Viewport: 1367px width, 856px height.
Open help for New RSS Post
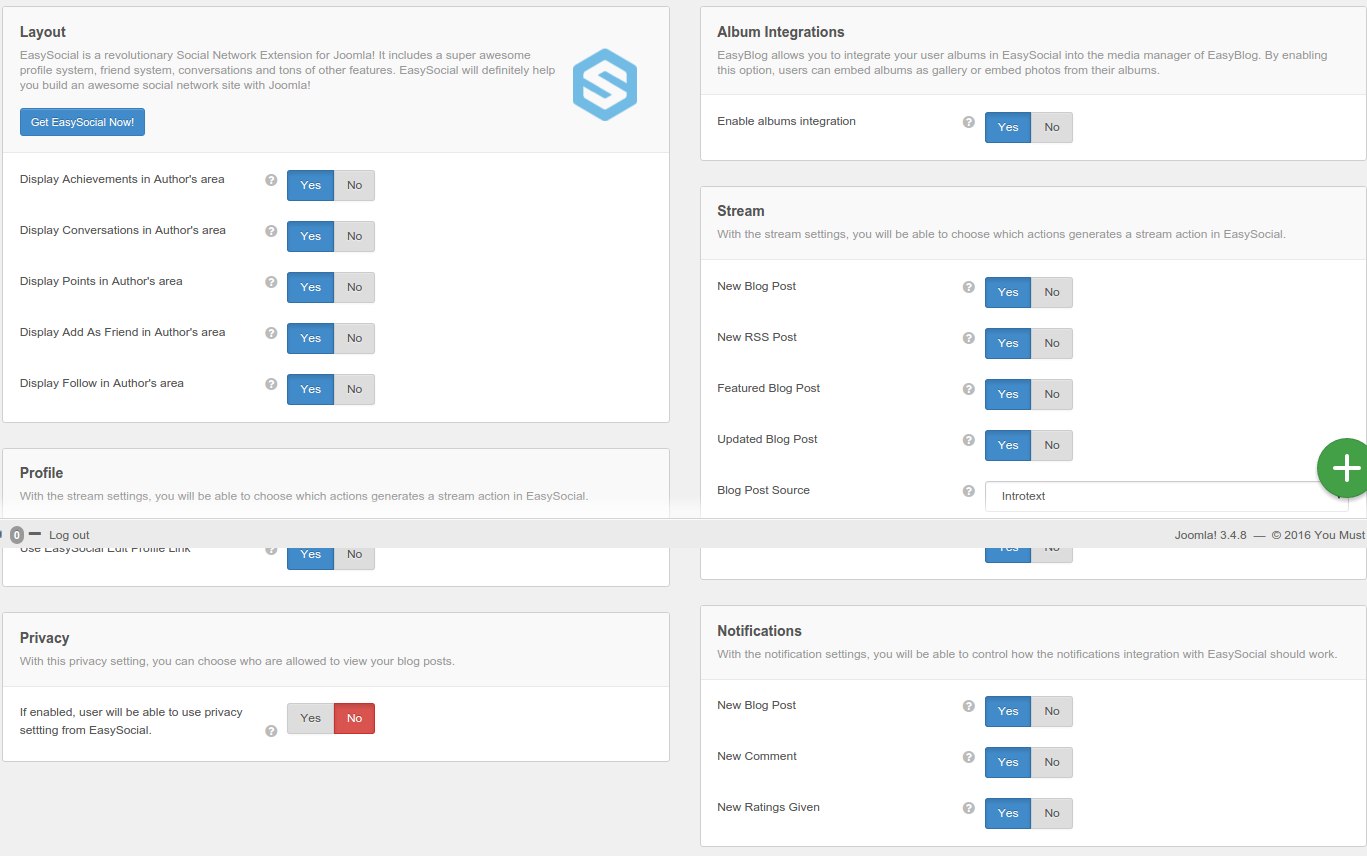[x=968, y=338]
